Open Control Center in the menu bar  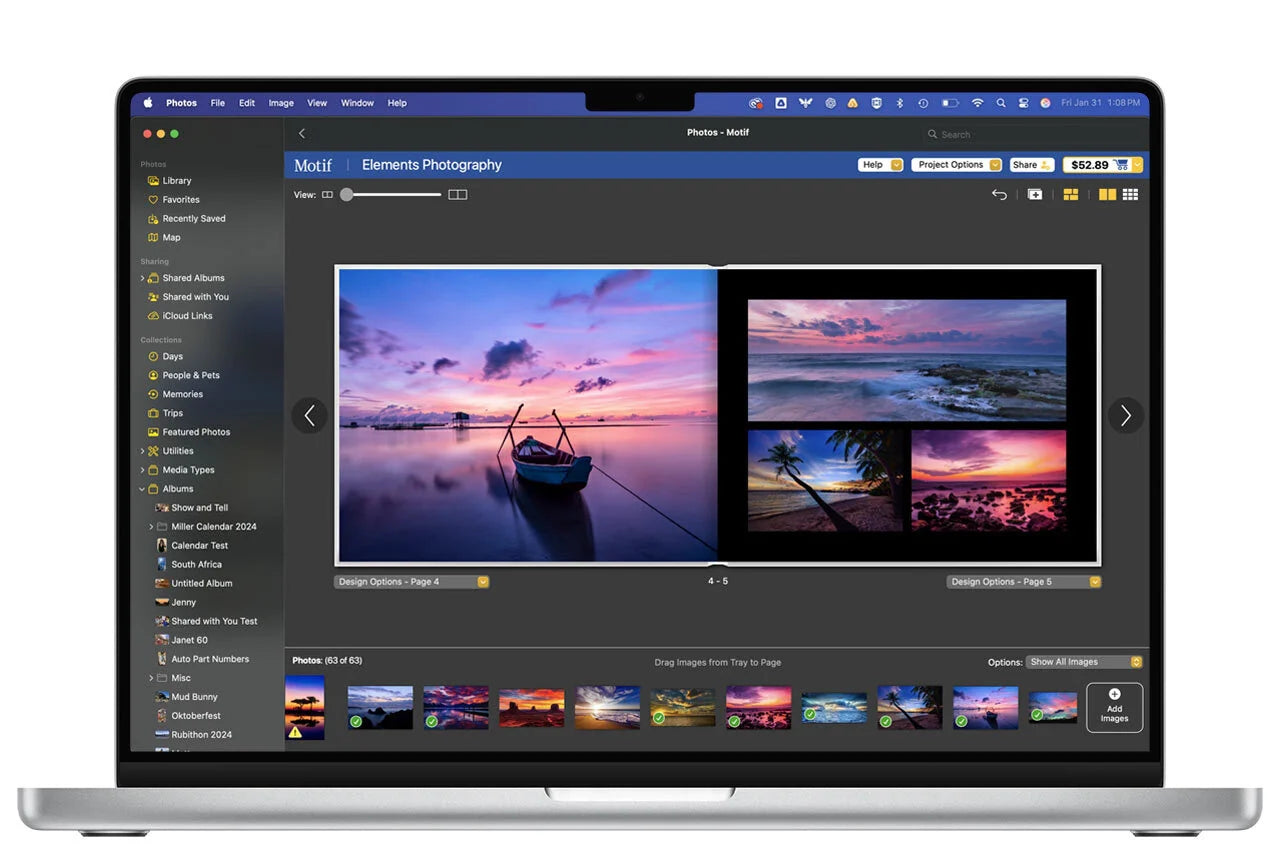click(x=1023, y=103)
